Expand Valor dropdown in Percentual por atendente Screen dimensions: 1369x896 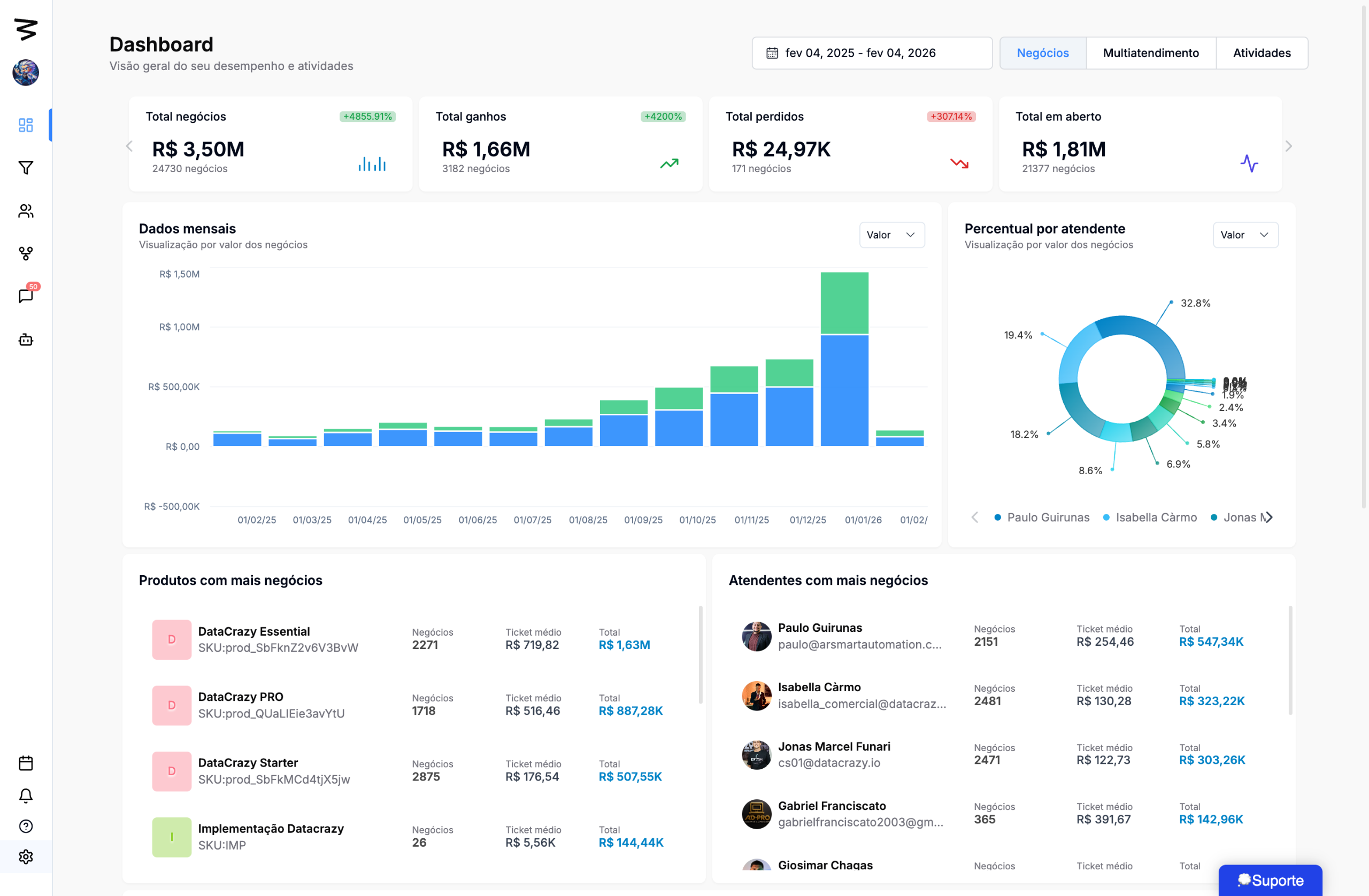pyautogui.click(x=1245, y=235)
